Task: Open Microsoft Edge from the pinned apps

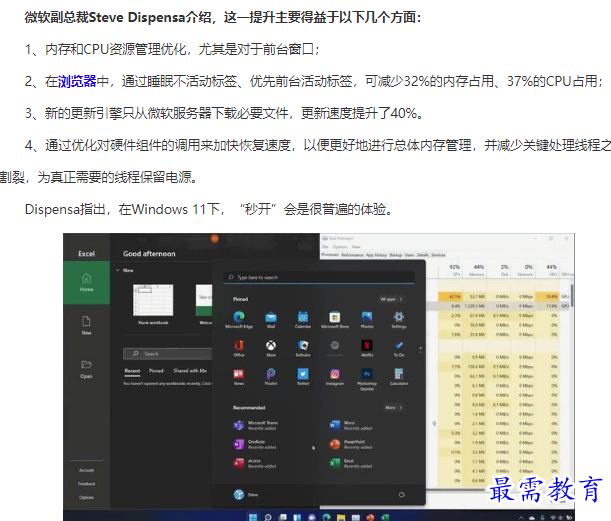Action: click(x=239, y=320)
